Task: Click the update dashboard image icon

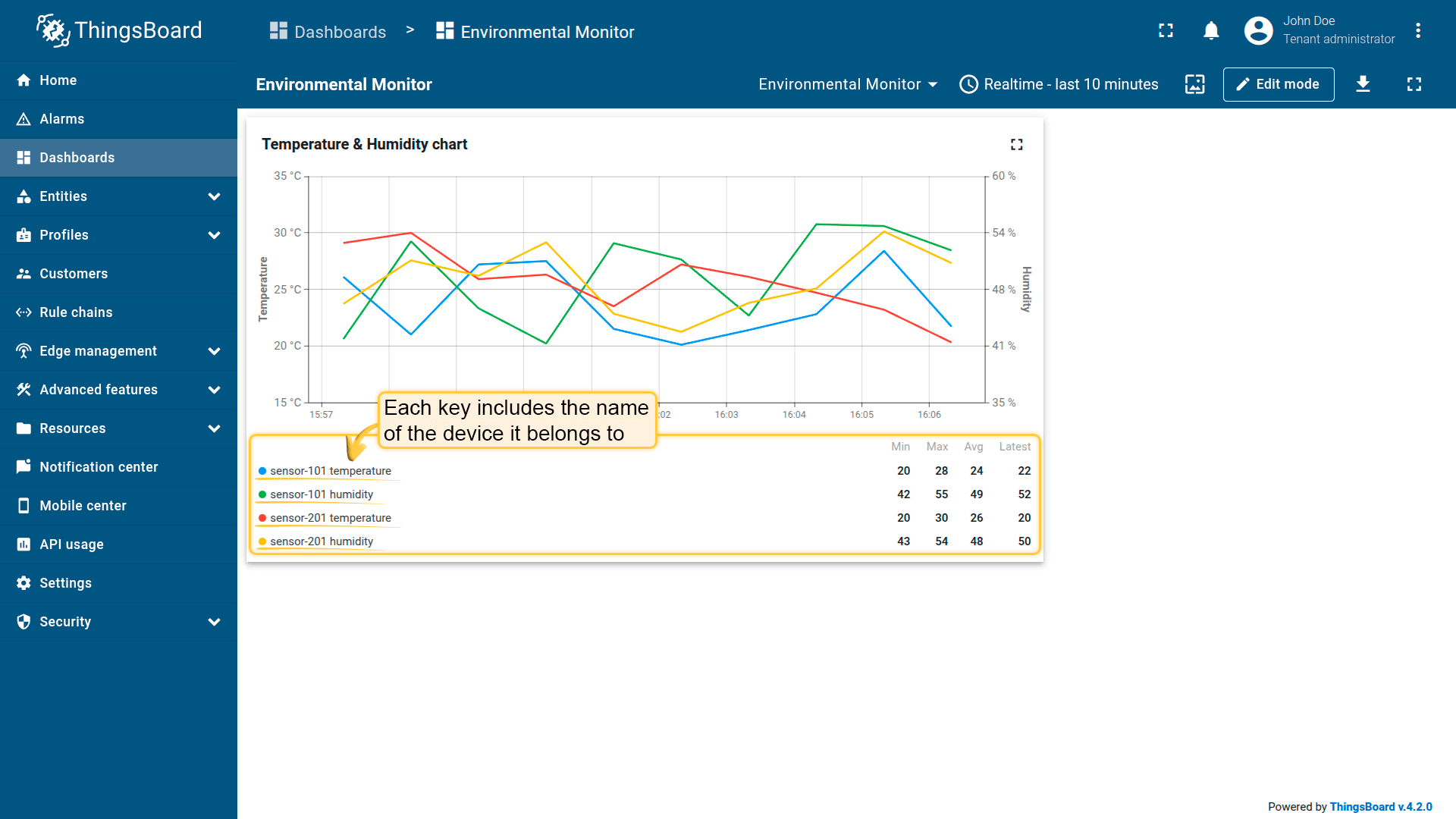Action: (x=1194, y=84)
